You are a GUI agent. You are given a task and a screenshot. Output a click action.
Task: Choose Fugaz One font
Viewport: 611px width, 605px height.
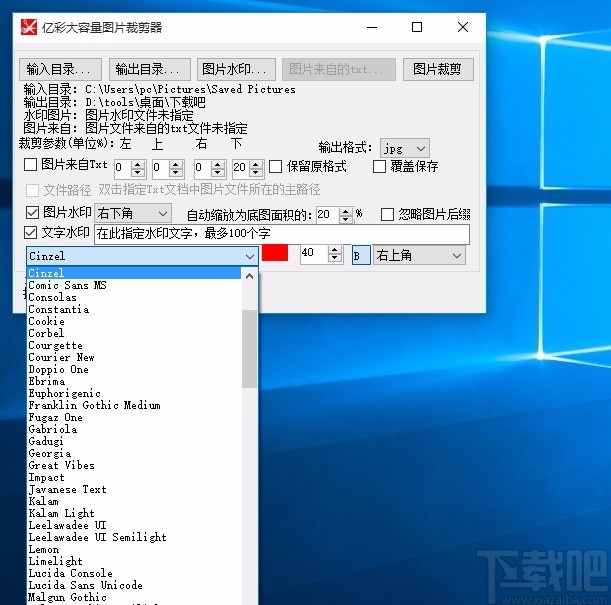134,417
